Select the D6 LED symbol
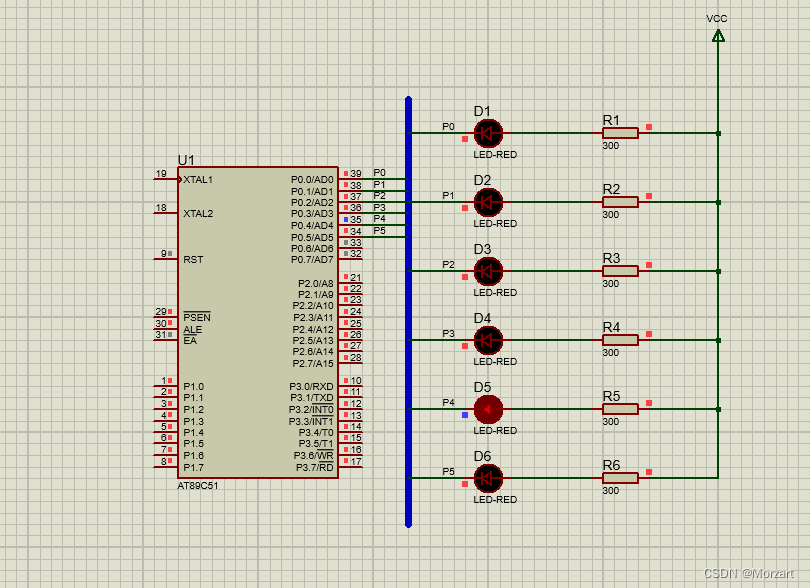810x588 pixels. coord(488,478)
